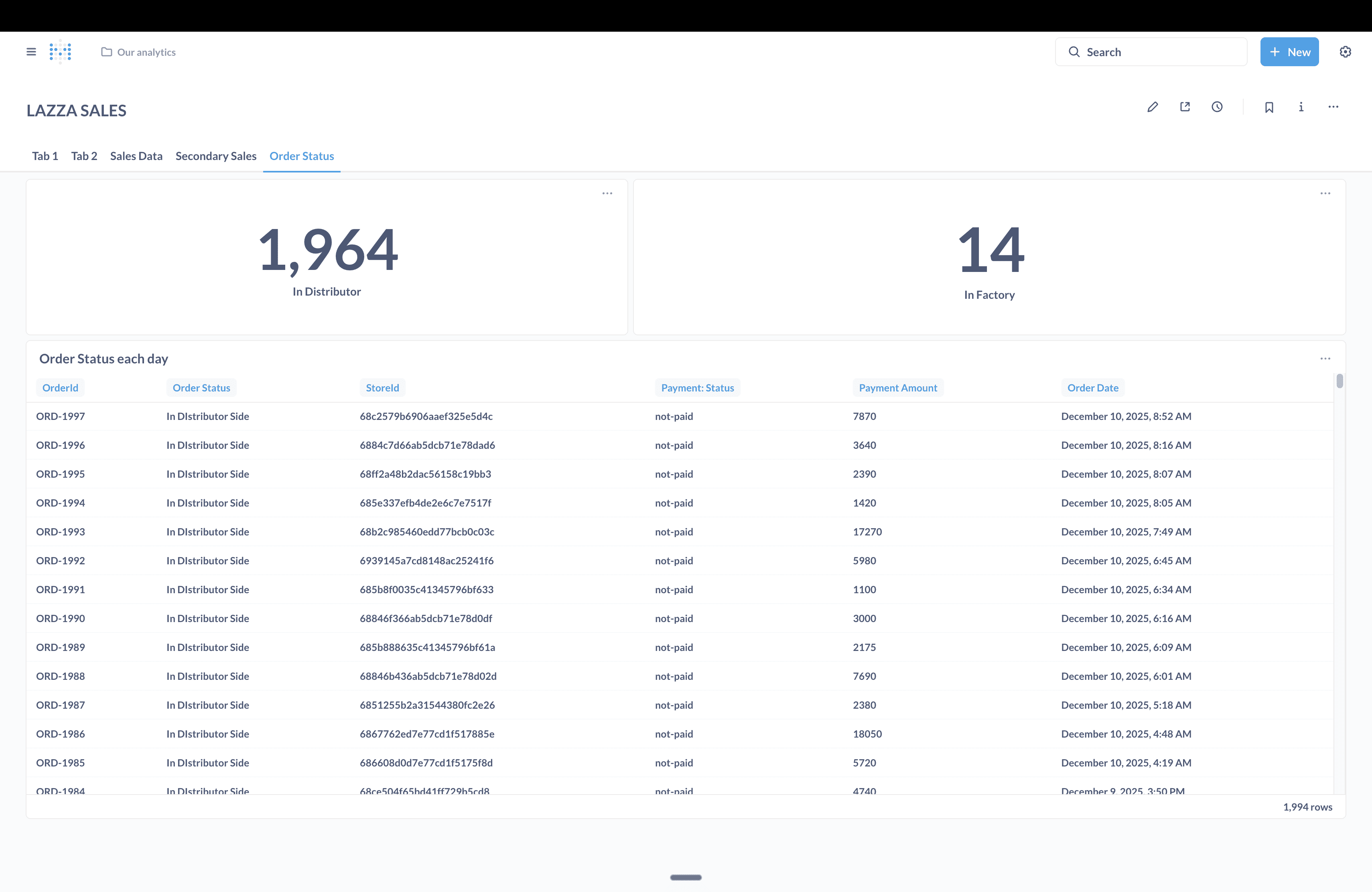Click the Metabase logo home icon

coord(60,52)
